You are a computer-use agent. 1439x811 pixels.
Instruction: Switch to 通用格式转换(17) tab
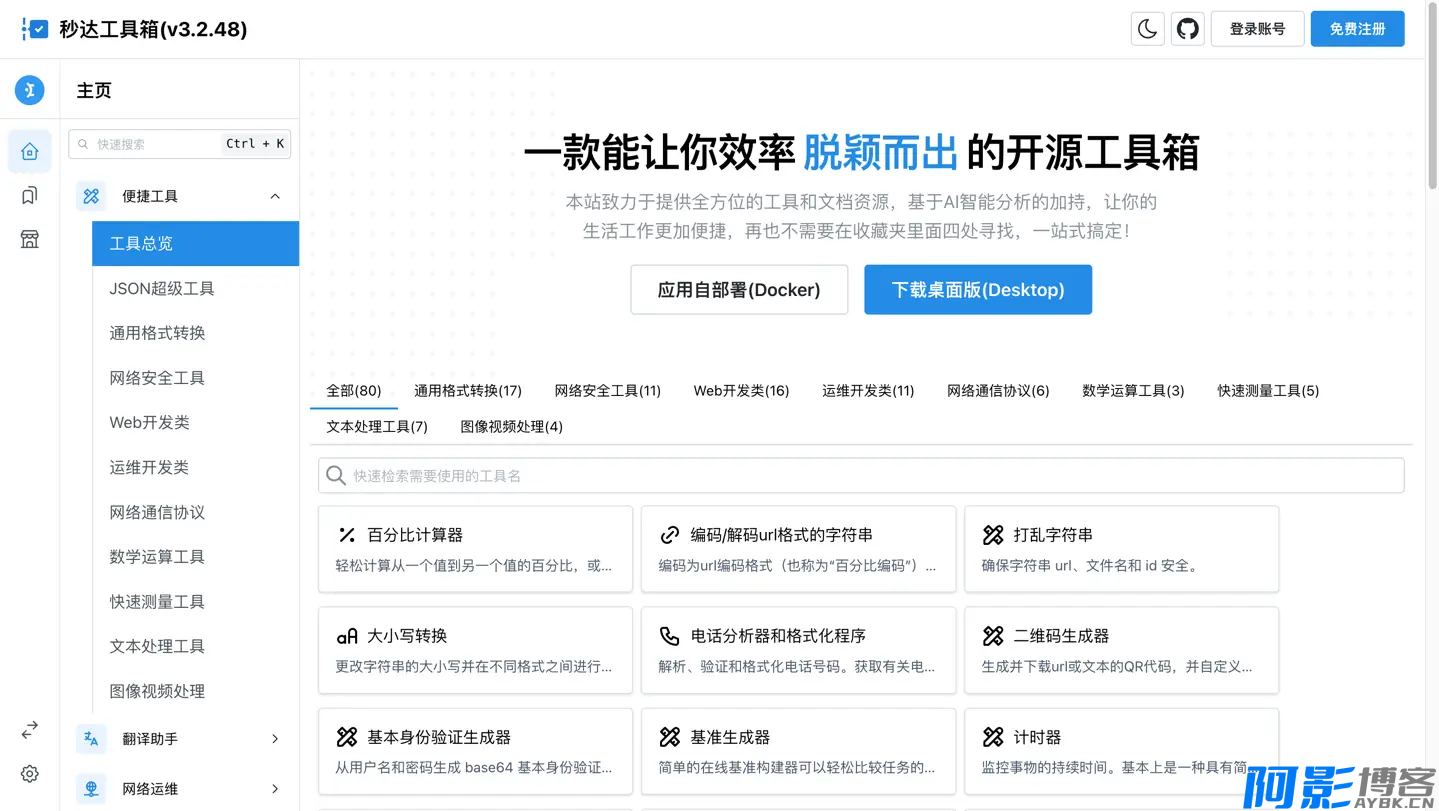tap(468, 391)
